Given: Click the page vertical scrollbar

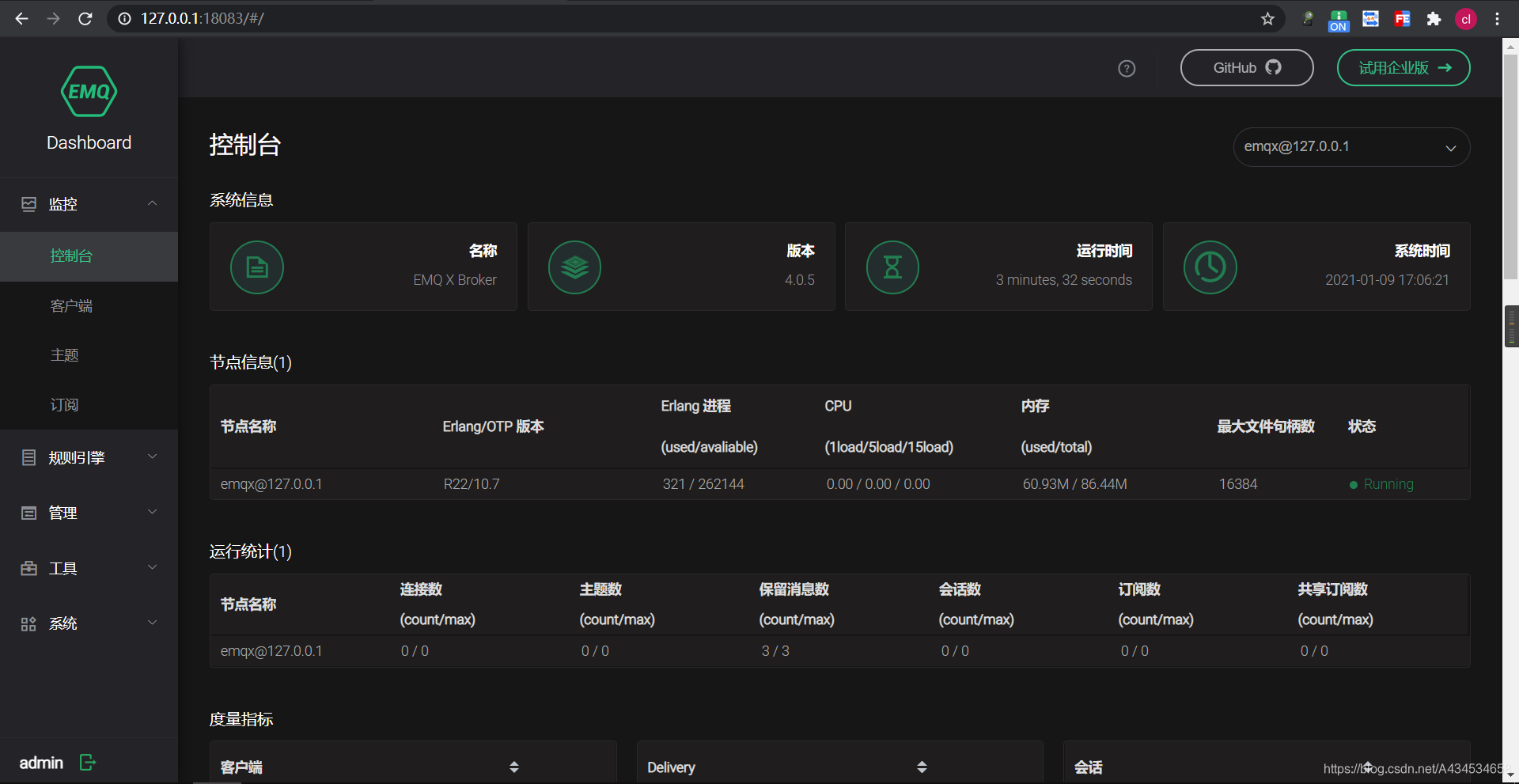Looking at the screenshot, I should click(1511, 166).
